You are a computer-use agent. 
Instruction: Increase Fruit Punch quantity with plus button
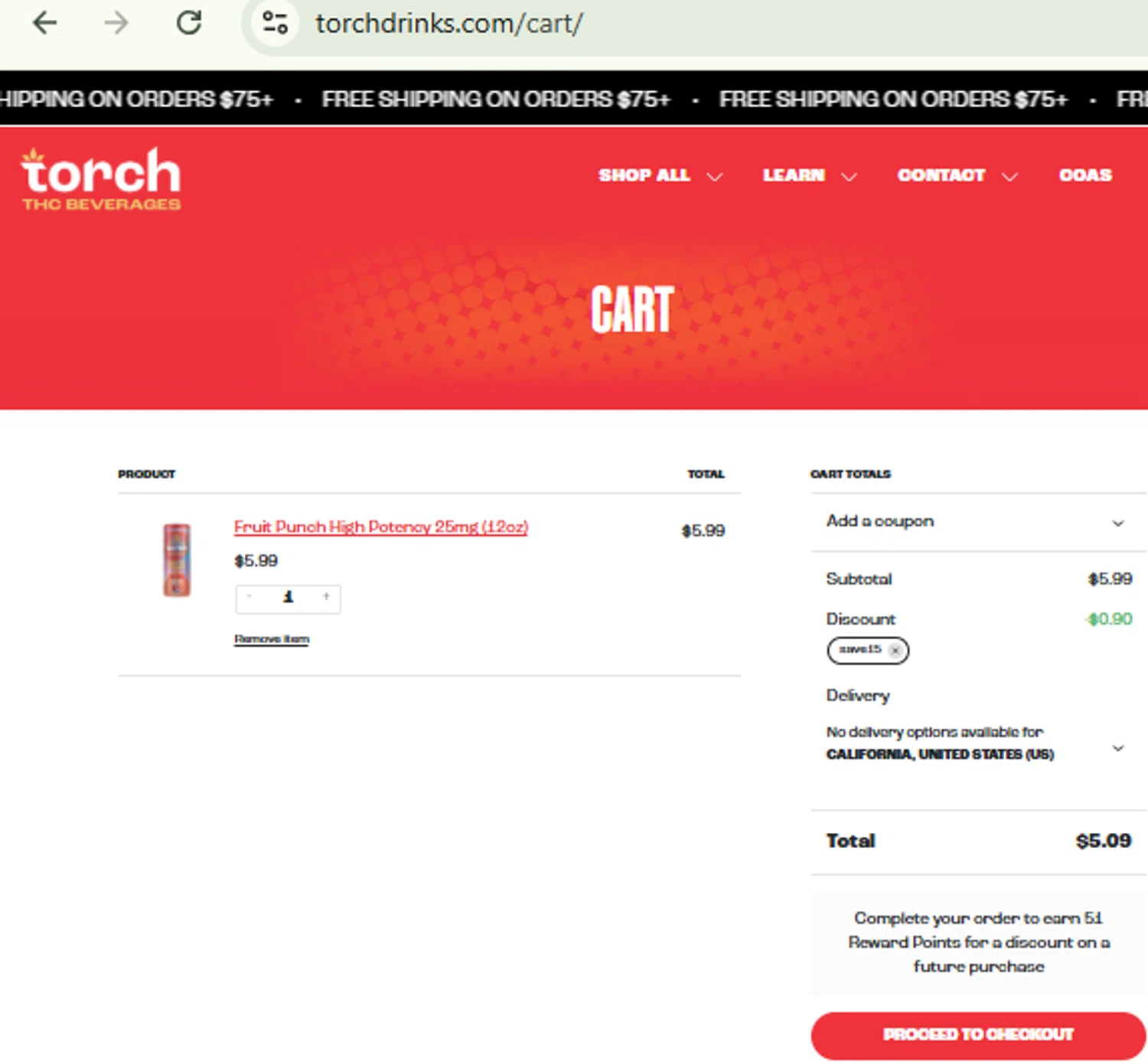pyautogui.click(x=326, y=596)
